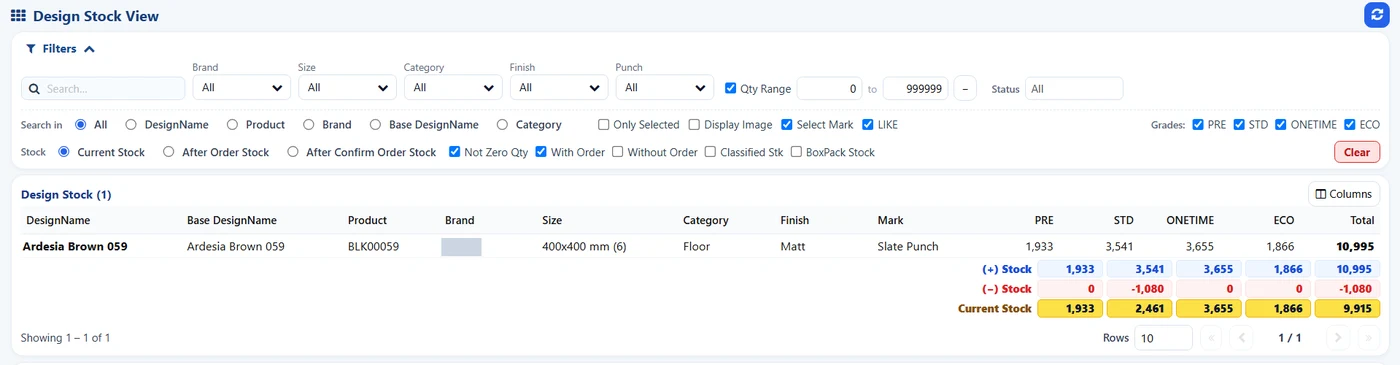
Task: Click product code BLK00059
Action: pos(374,246)
